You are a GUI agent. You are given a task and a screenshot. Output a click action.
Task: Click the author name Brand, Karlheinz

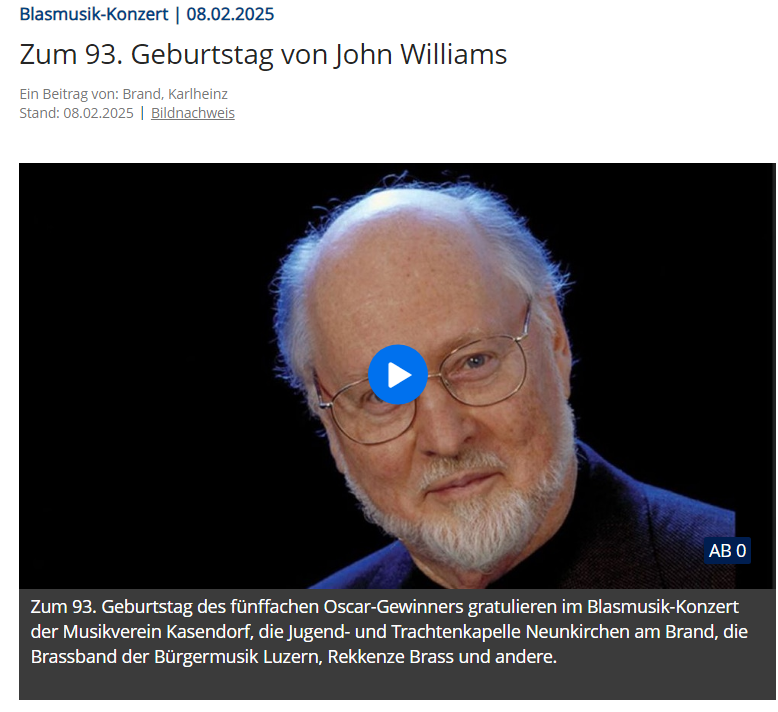[175, 94]
